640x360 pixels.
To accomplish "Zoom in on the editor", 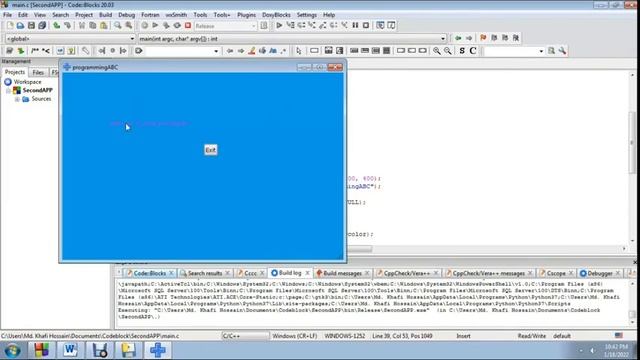I will click(437, 51).
